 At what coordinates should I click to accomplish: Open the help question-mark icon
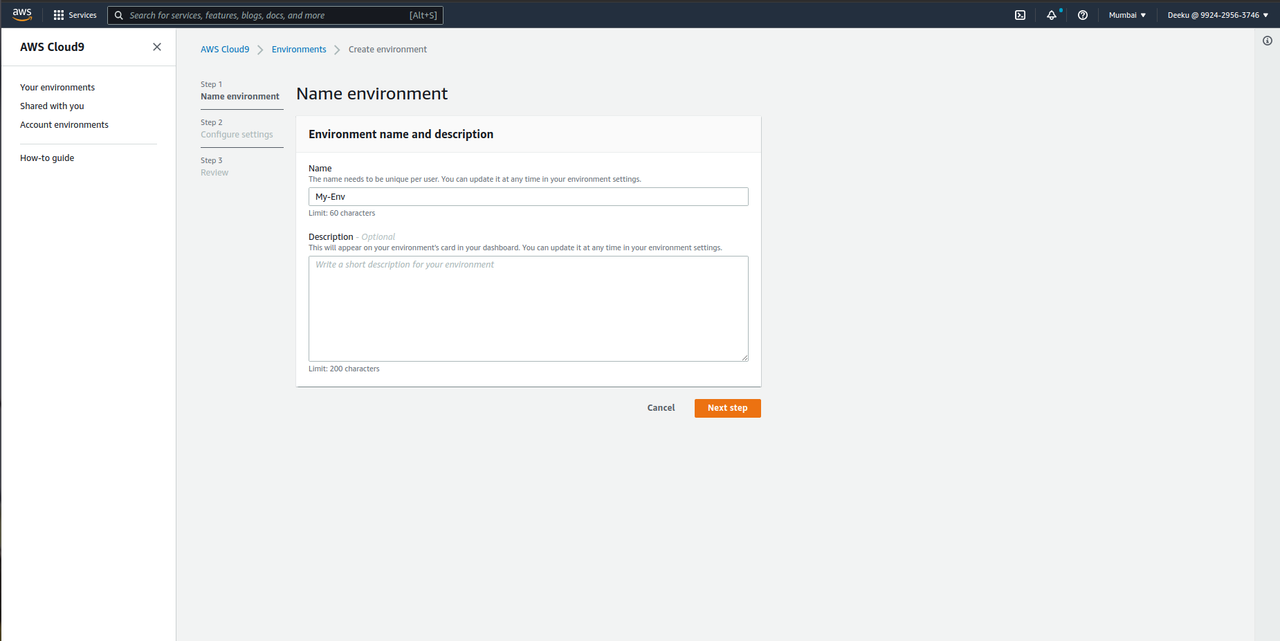pyautogui.click(x=1083, y=15)
